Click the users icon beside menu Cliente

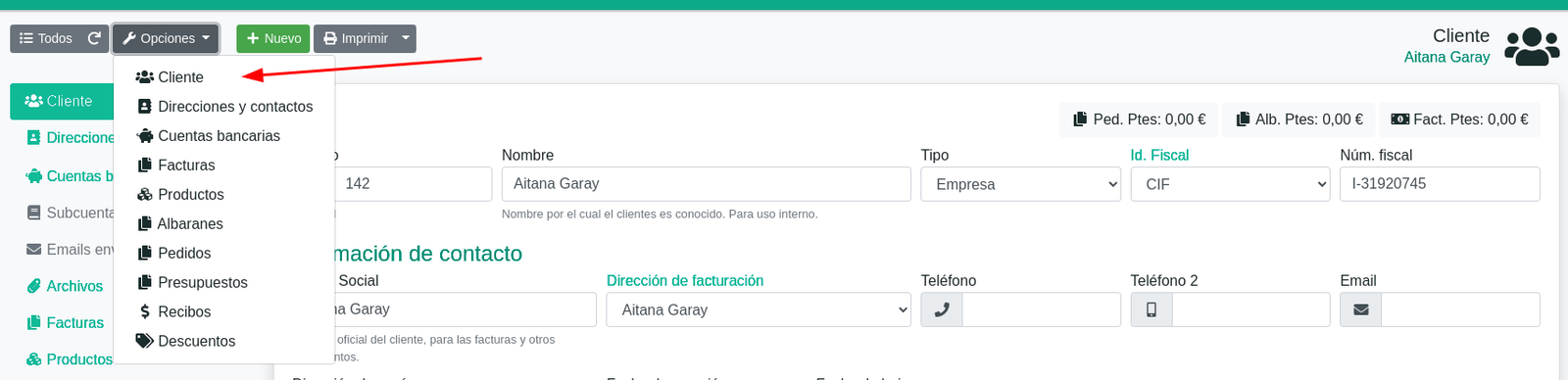point(144,76)
